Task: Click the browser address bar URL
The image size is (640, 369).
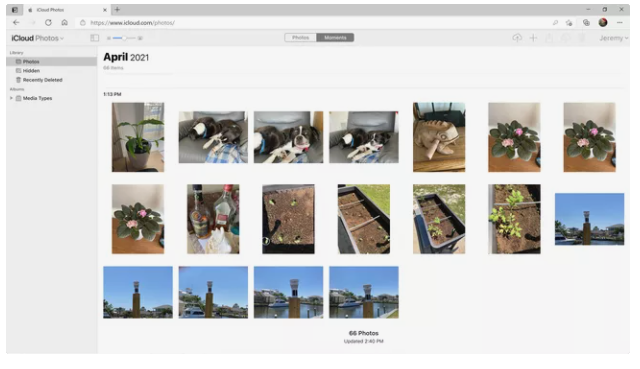Action: [133, 23]
